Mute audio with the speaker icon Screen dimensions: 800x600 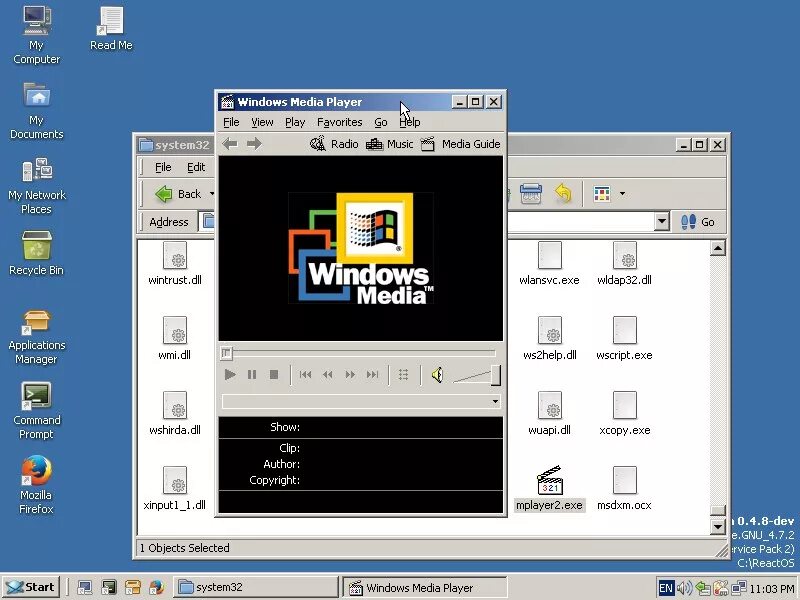(x=438, y=375)
